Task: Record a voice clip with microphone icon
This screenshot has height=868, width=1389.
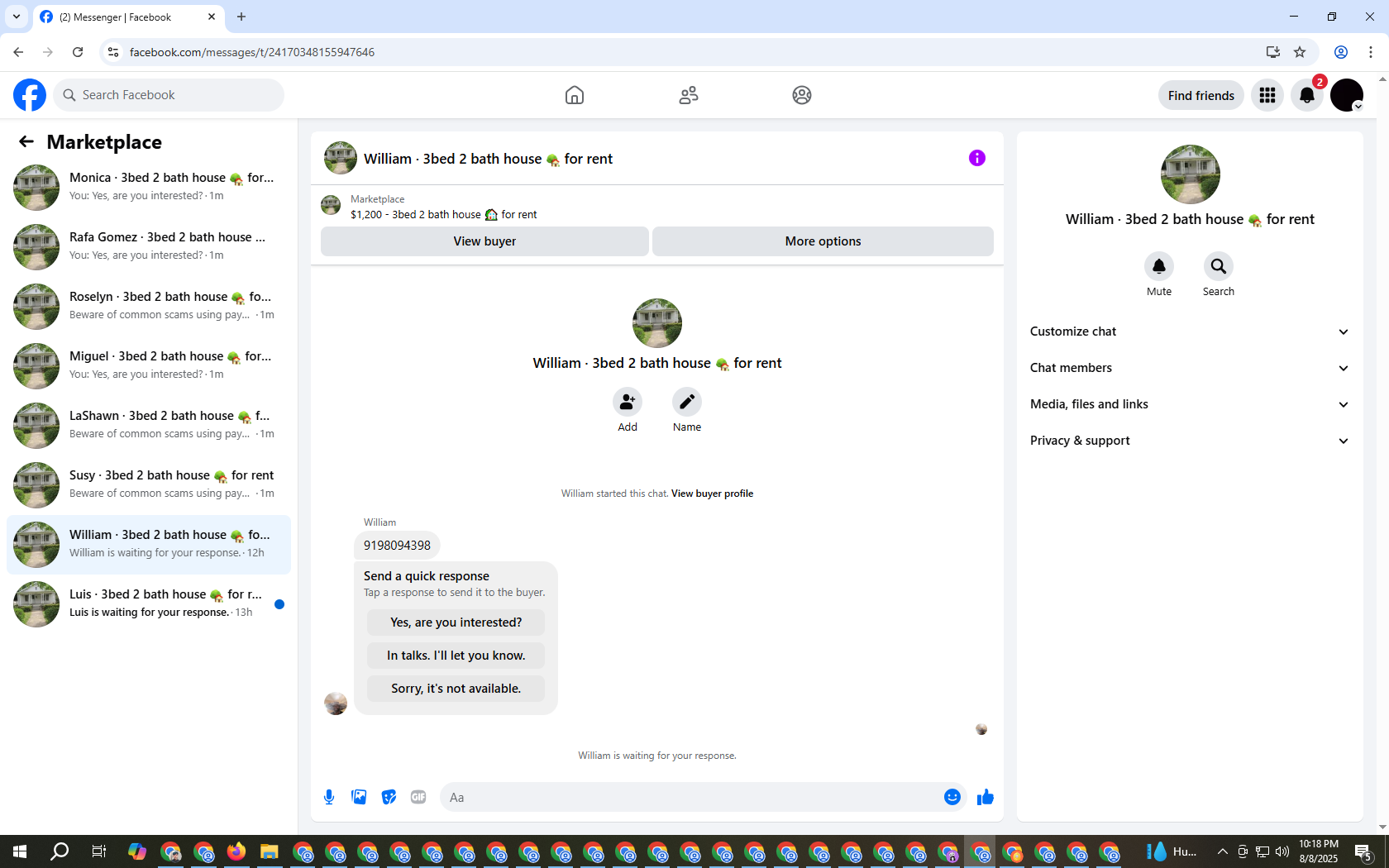Action: click(x=329, y=797)
